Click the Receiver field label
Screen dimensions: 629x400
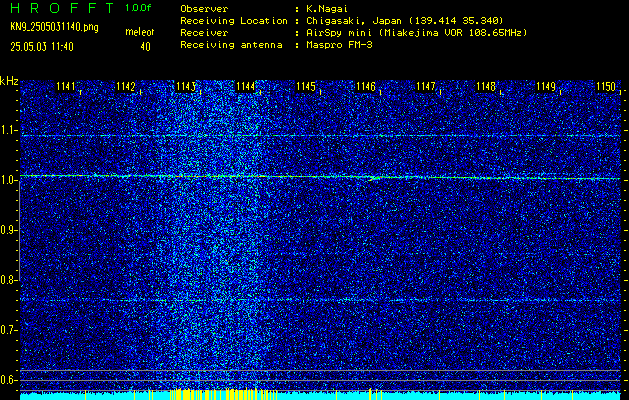coord(204,32)
